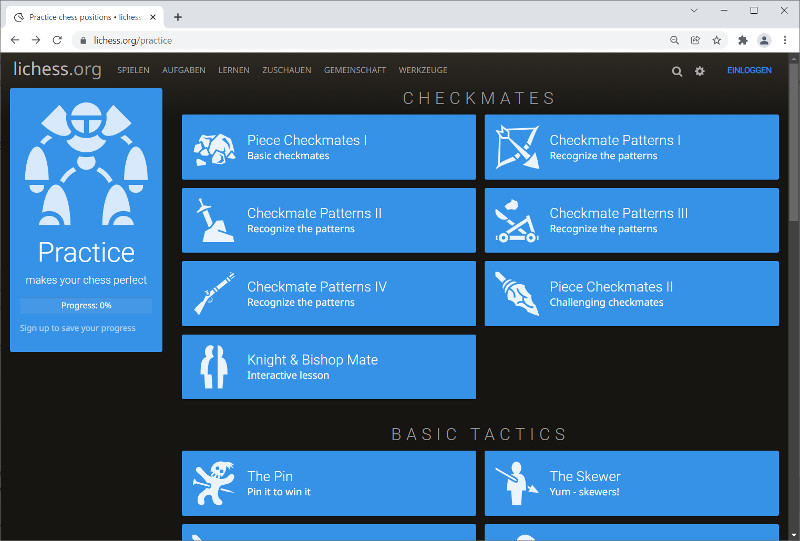Viewport: 800px width, 541px height.
Task: Open the Checkmate Patterns II title
Action: pyautogui.click(x=314, y=213)
